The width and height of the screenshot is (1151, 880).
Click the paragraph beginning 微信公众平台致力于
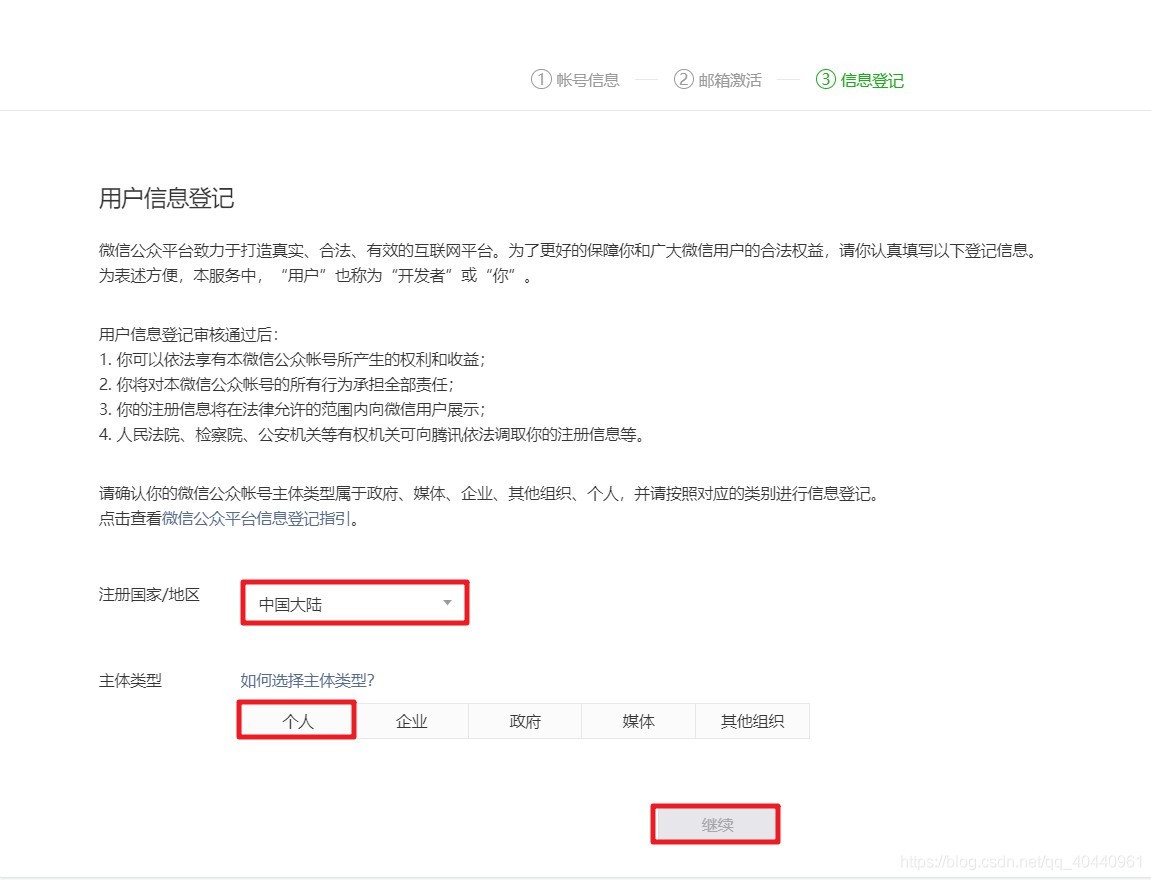click(x=570, y=250)
